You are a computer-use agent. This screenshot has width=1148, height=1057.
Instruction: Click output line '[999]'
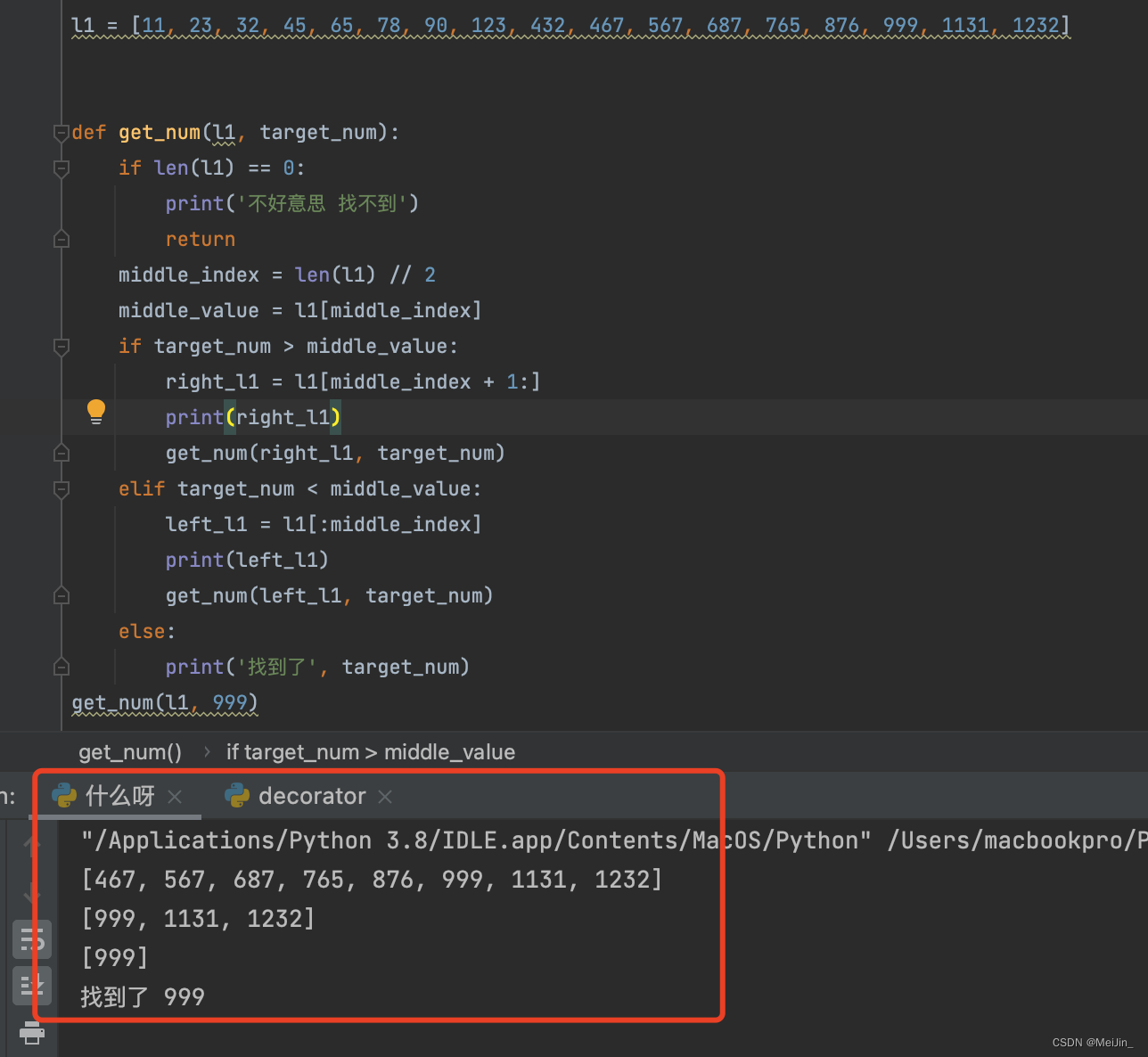pos(114,958)
